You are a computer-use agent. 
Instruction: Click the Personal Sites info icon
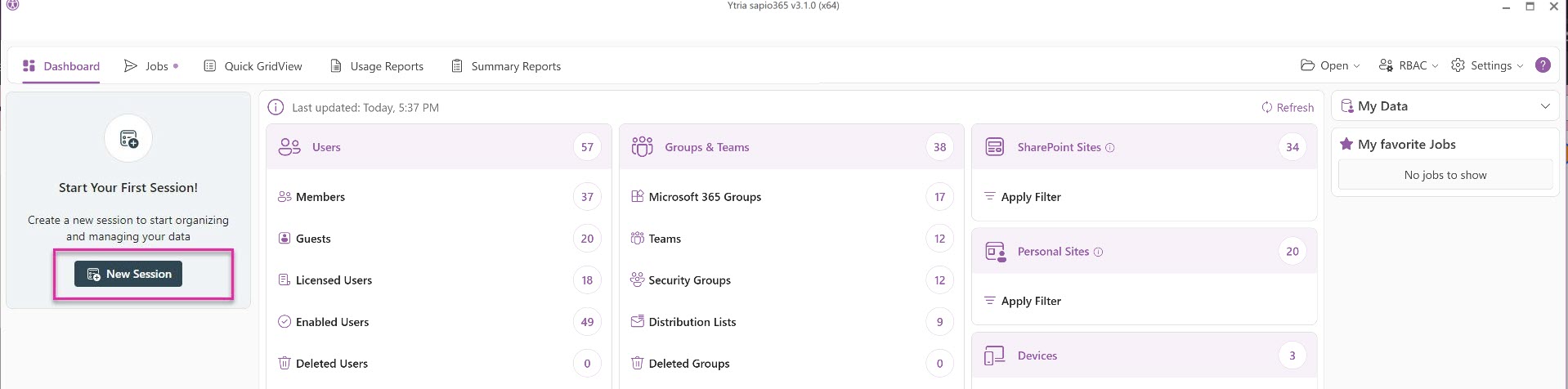coord(1098,252)
